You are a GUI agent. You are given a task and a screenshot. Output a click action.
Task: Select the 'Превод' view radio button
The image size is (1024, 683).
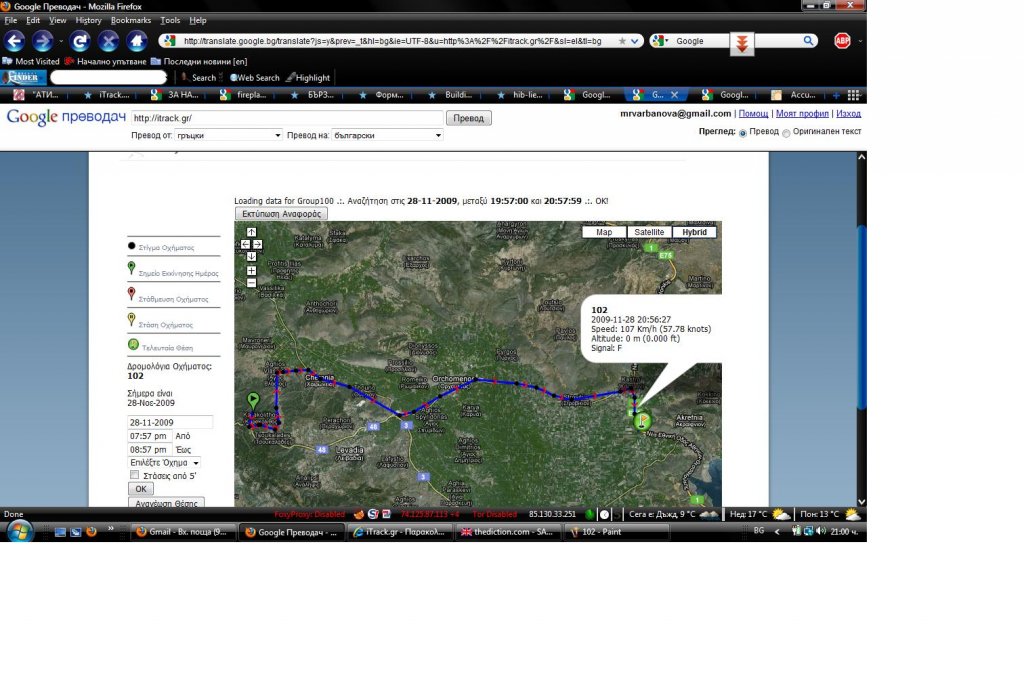point(742,133)
